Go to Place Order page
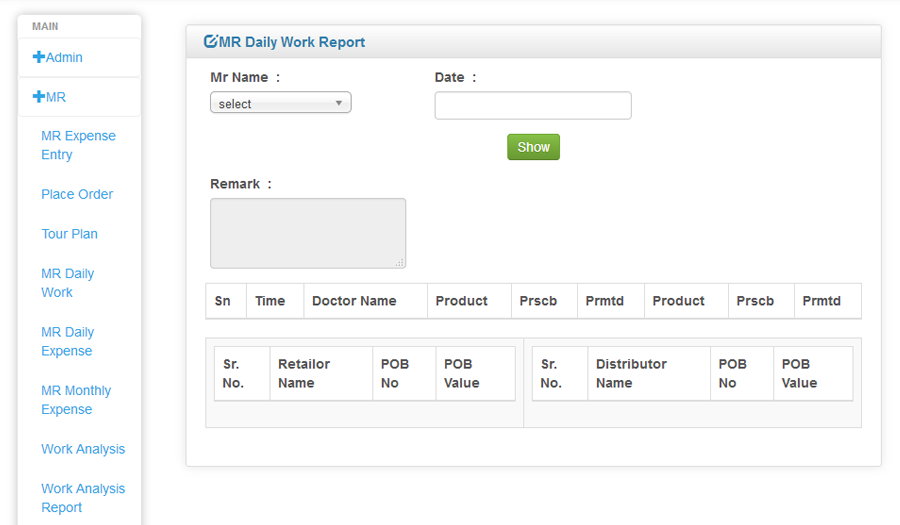 pos(77,195)
